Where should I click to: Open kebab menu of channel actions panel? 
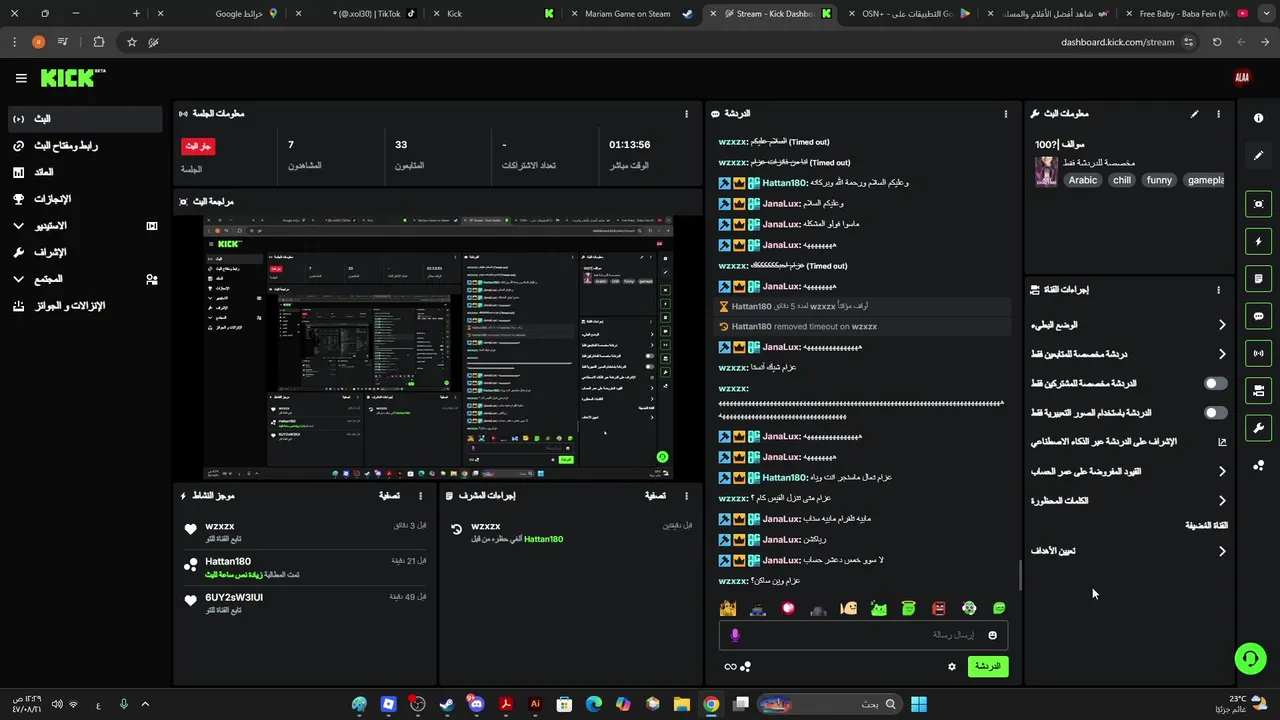point(1218,290)
